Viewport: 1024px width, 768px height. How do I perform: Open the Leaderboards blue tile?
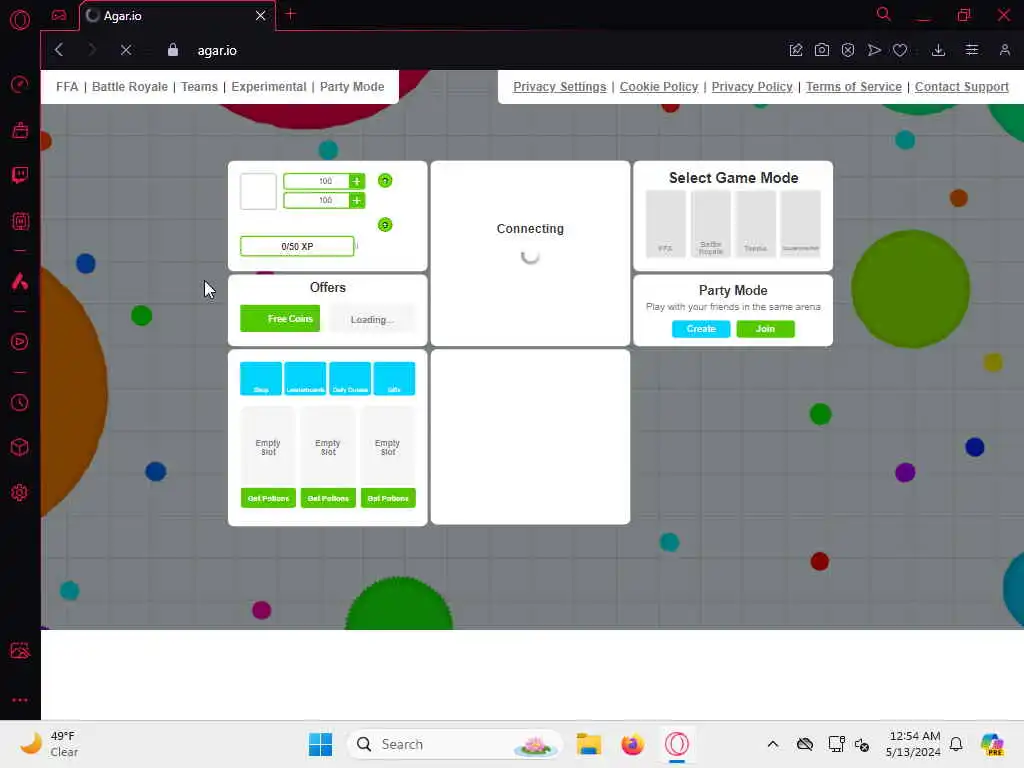[x=305, y=379]
